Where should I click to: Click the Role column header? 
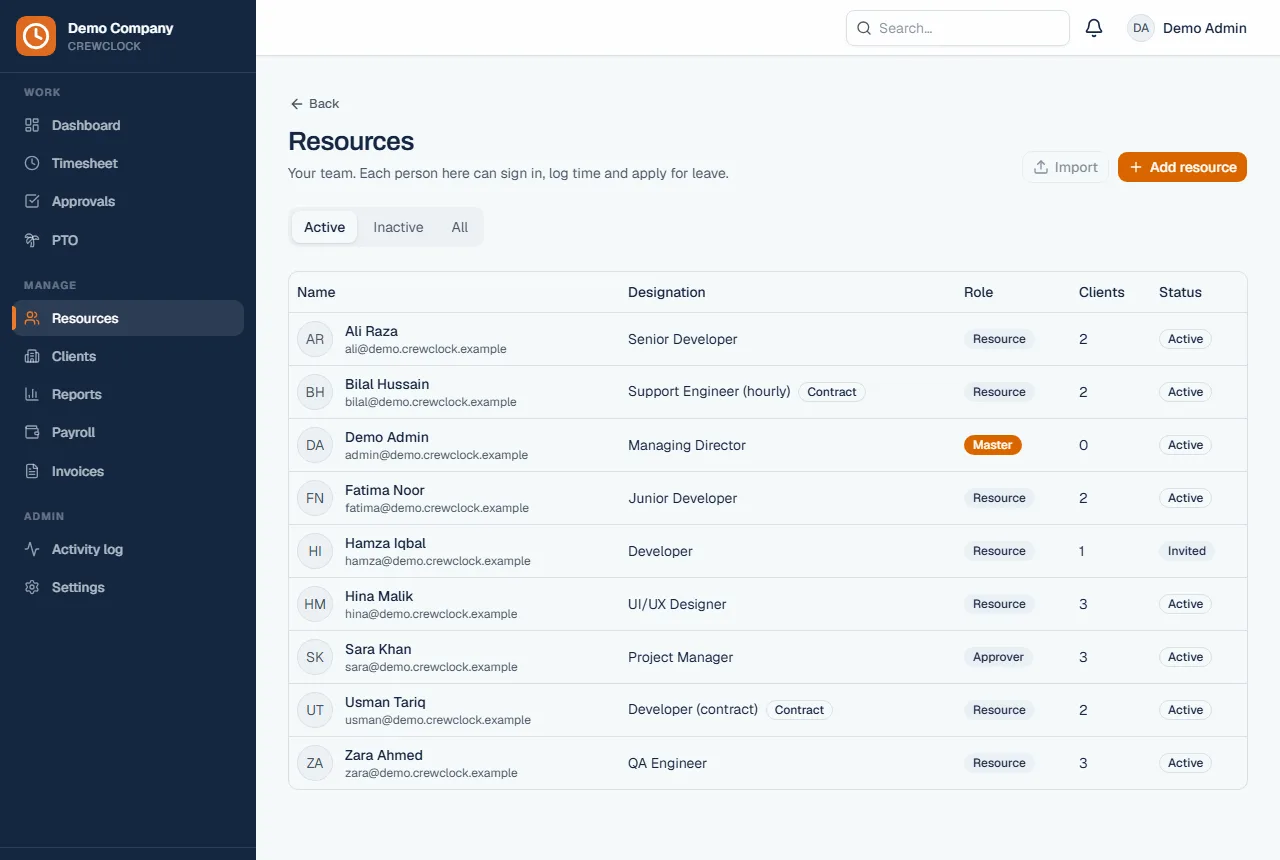[x=979, y=292]
